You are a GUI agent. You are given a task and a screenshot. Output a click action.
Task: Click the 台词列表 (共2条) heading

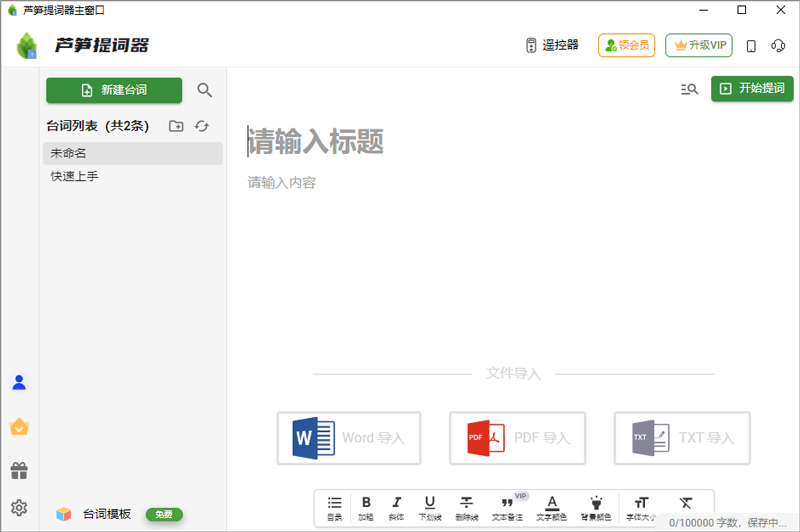[x=97, y=126]
